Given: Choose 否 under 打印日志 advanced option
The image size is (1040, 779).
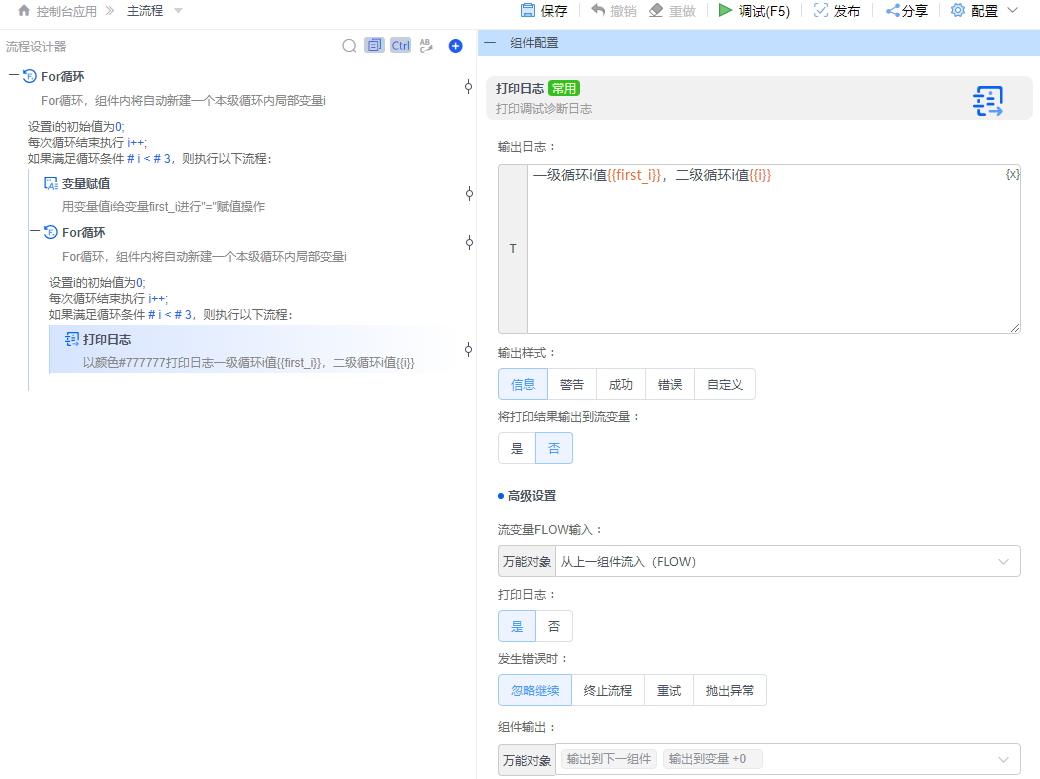Looking at the screenshot, I should click(x=554, y=626).
